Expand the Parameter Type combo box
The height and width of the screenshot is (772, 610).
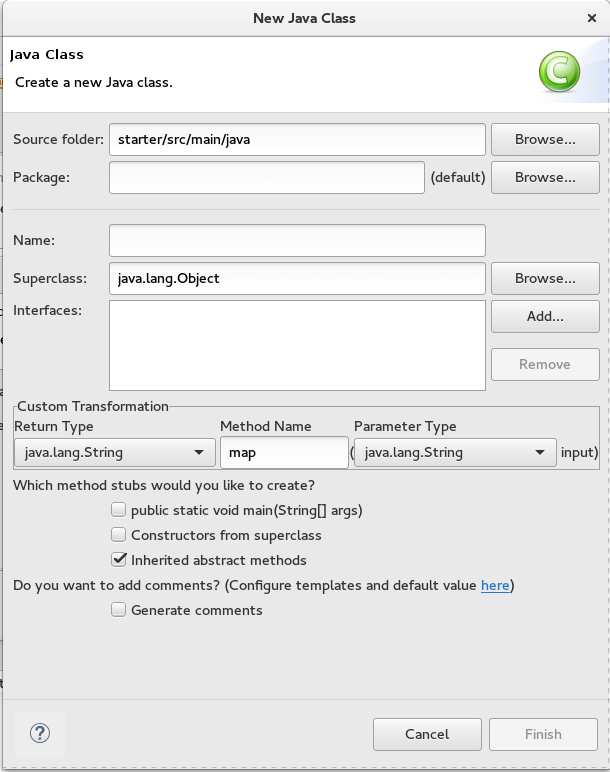(455, 452)
